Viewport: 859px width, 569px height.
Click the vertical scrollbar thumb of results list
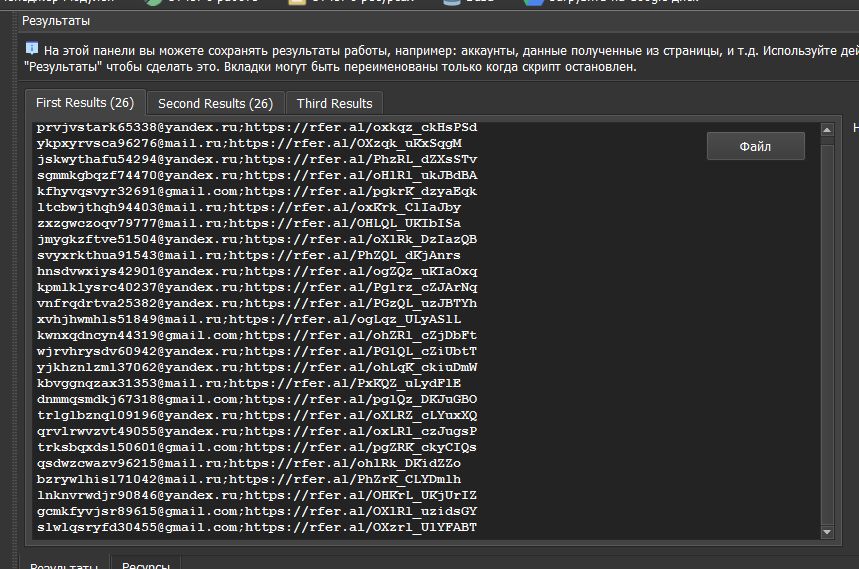tap(827, 334)
